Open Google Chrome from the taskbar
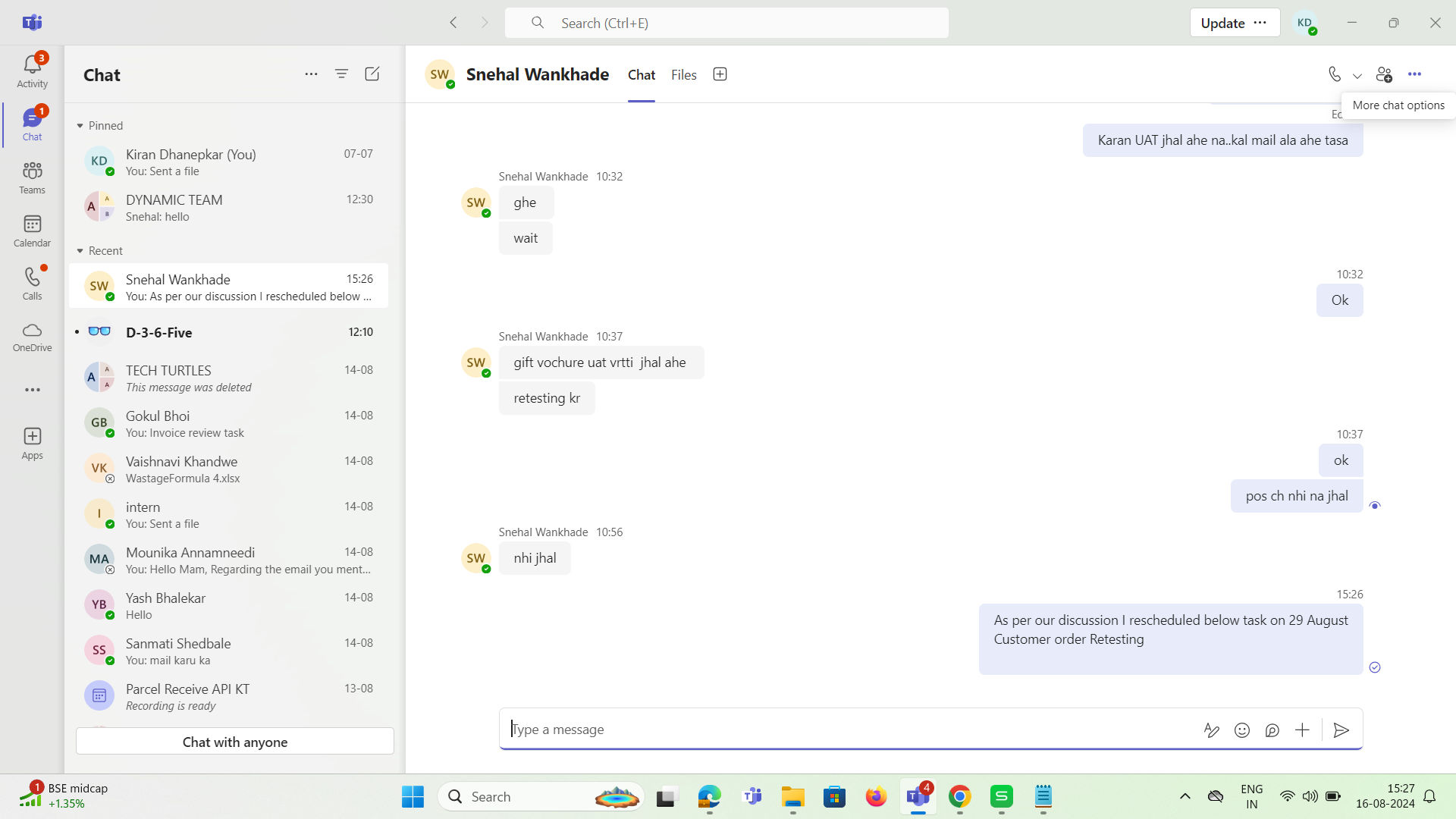1456x819 pixels. (x=959, y=797)
